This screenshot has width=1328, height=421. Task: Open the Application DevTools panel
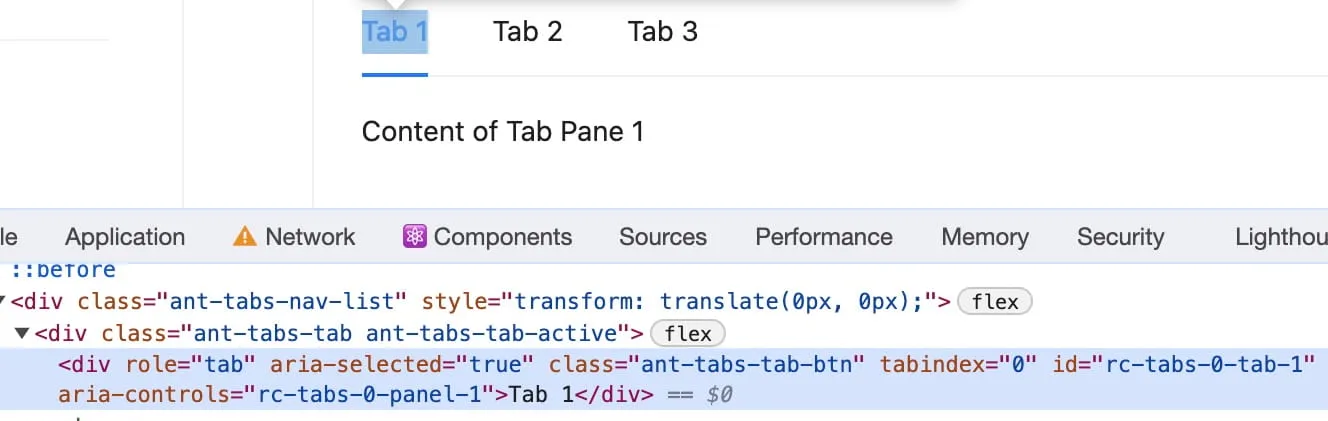[x=125, y=237]
